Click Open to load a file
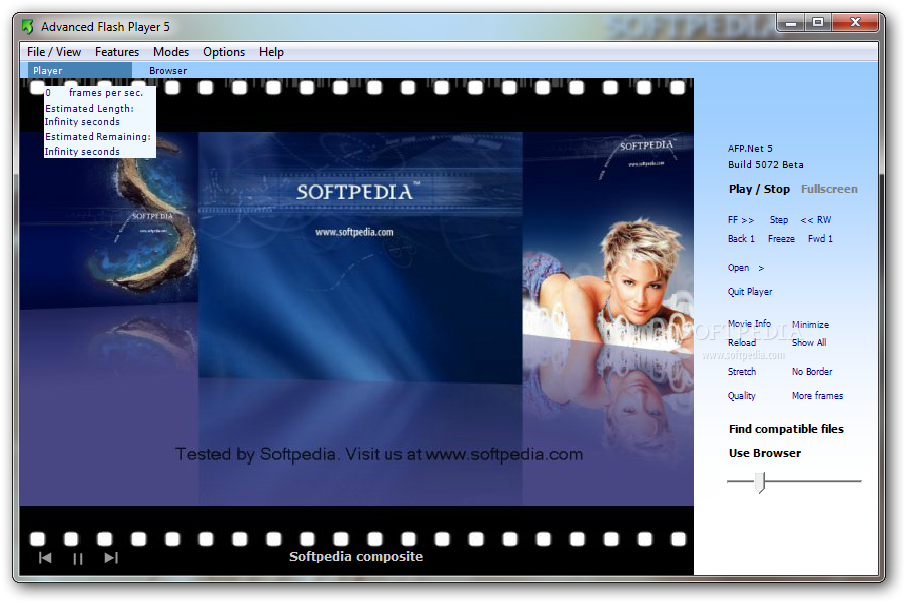This screenshot has width=906, height=603. click(738, 268)
